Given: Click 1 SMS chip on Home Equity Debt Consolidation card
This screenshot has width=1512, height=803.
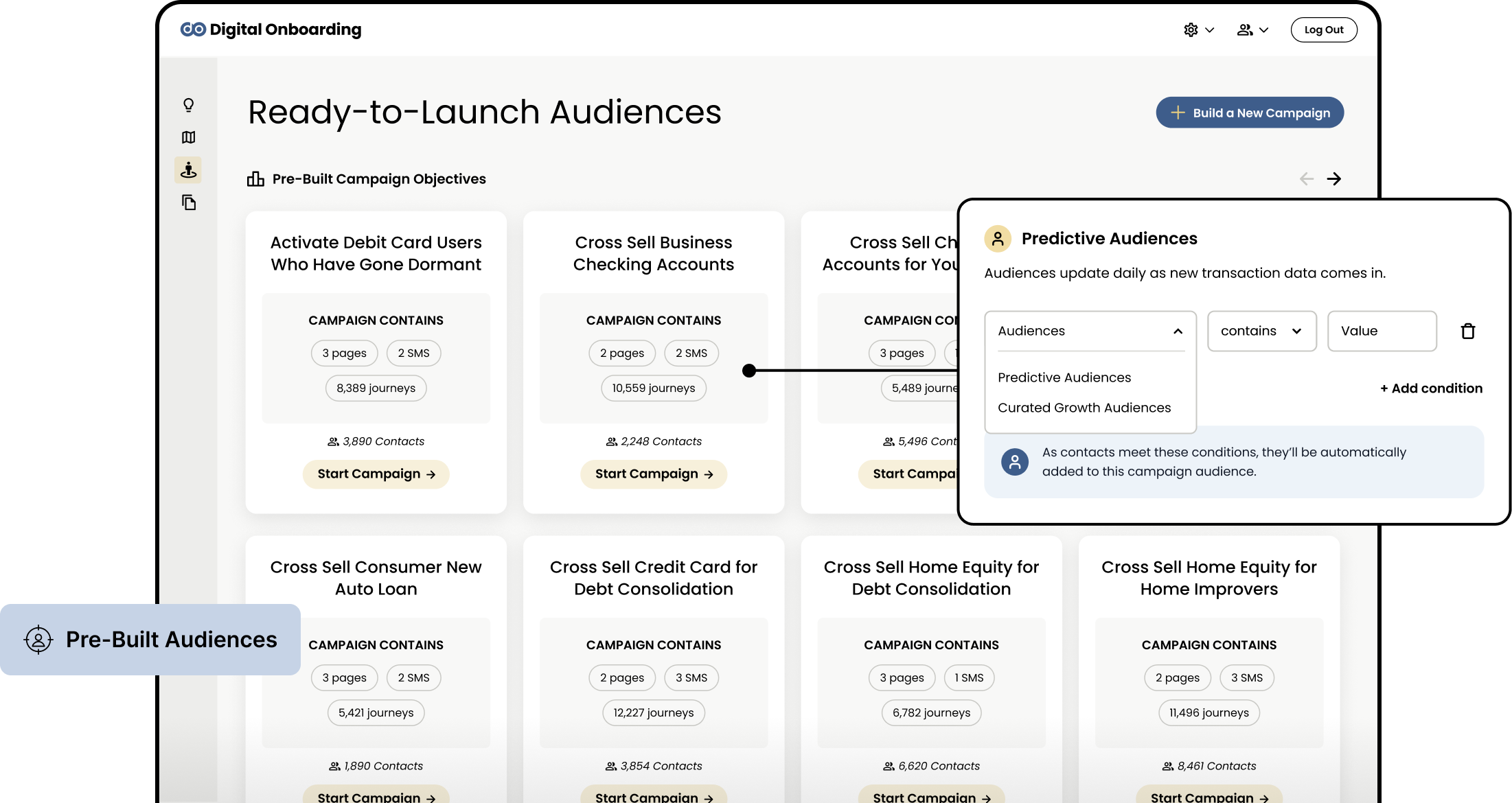Looking at the screenshot, I should [969, 678].
